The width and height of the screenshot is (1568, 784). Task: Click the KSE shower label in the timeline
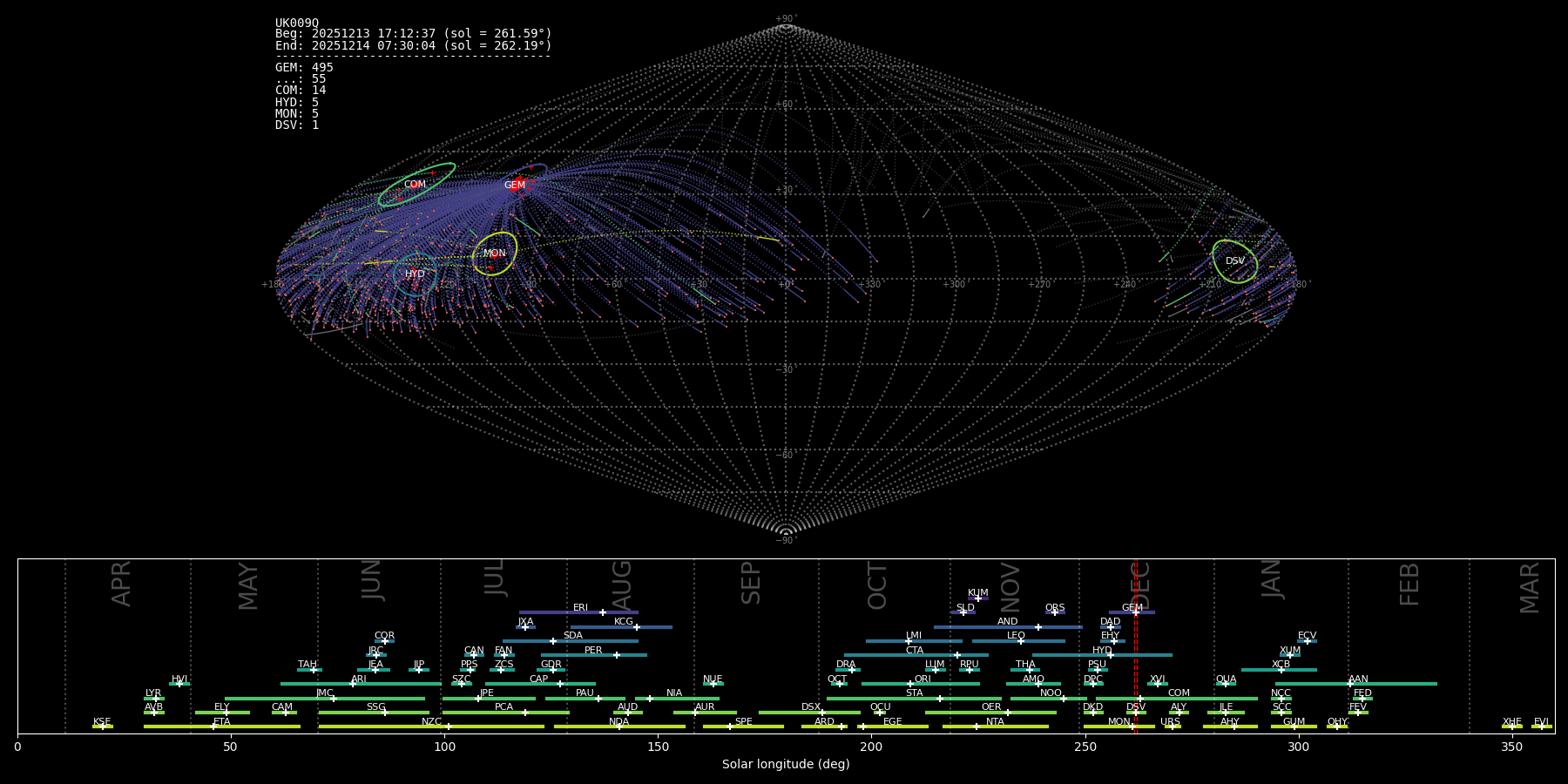tap(102, 722)
